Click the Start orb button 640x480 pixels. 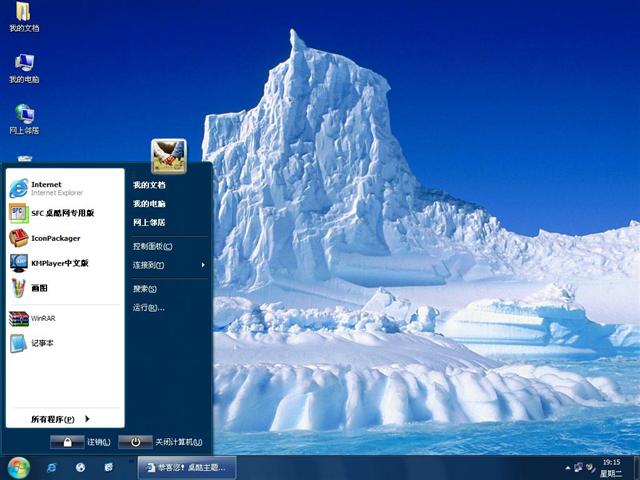click(18, 467)
